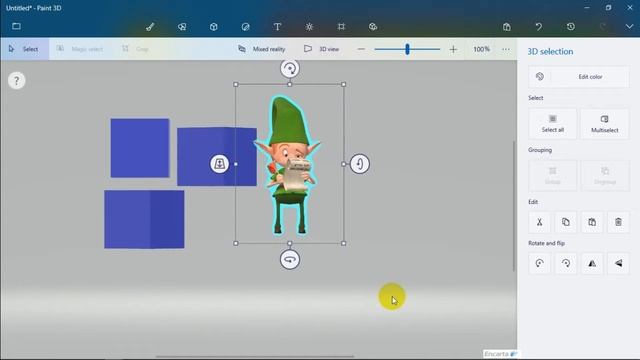Click the Select all button
Image resolution: width=640 pixels, height=360 pixels.
(553, 124)
